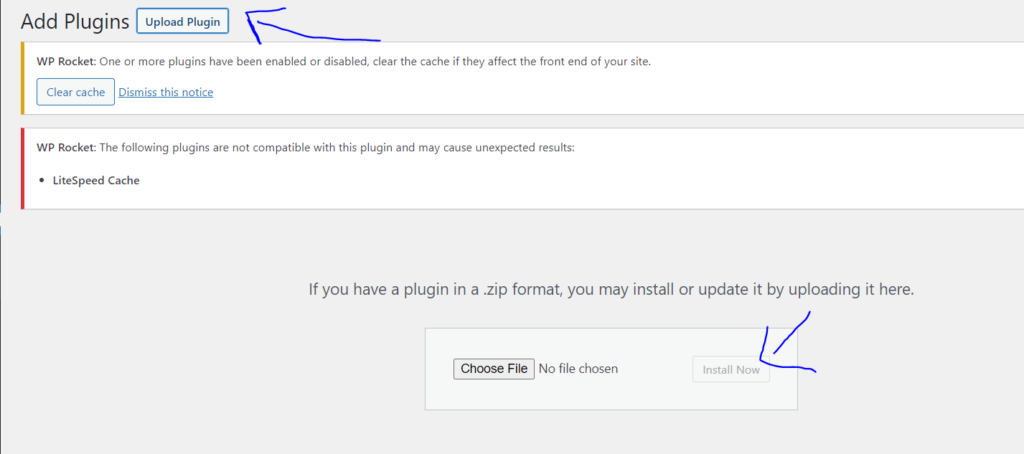The image size is (1024, 454).
Task: Click bold 'WP Rocket:' in compatibility notice
Action: tap(66, 147)
